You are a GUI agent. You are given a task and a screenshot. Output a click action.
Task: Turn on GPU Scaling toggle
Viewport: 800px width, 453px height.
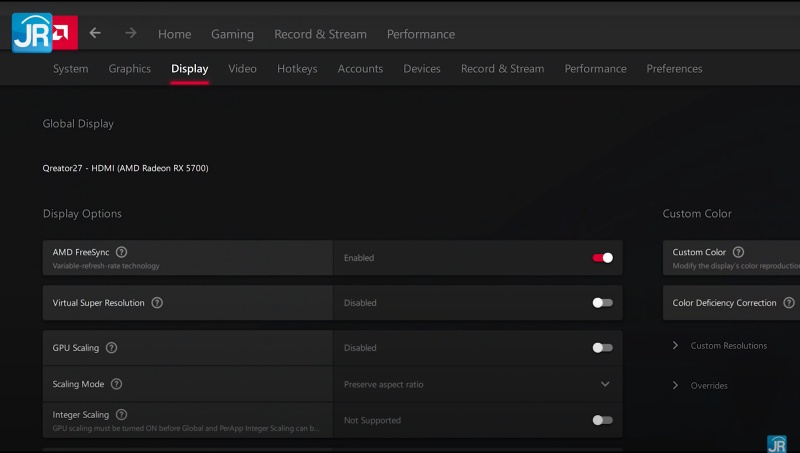coord(603,347)
